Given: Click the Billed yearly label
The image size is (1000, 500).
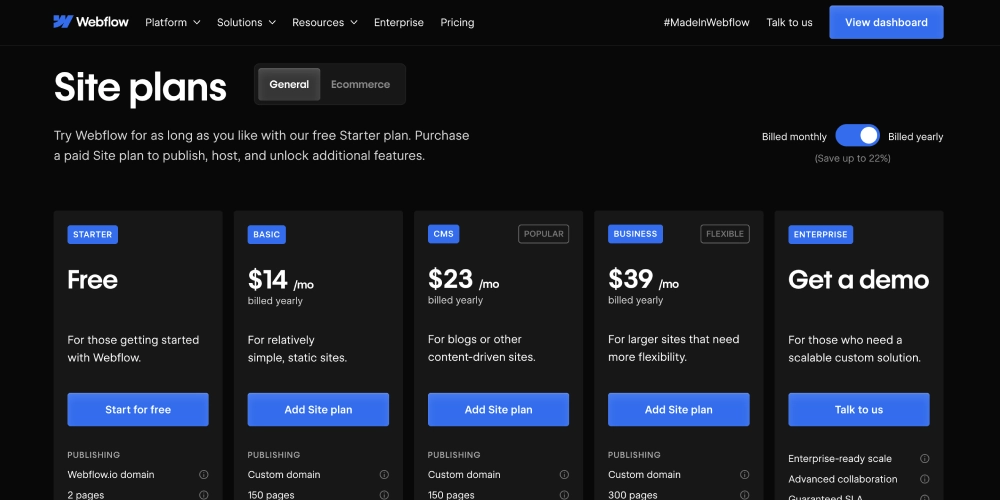Looking at the screenshot, I should (x=916, y=136).
